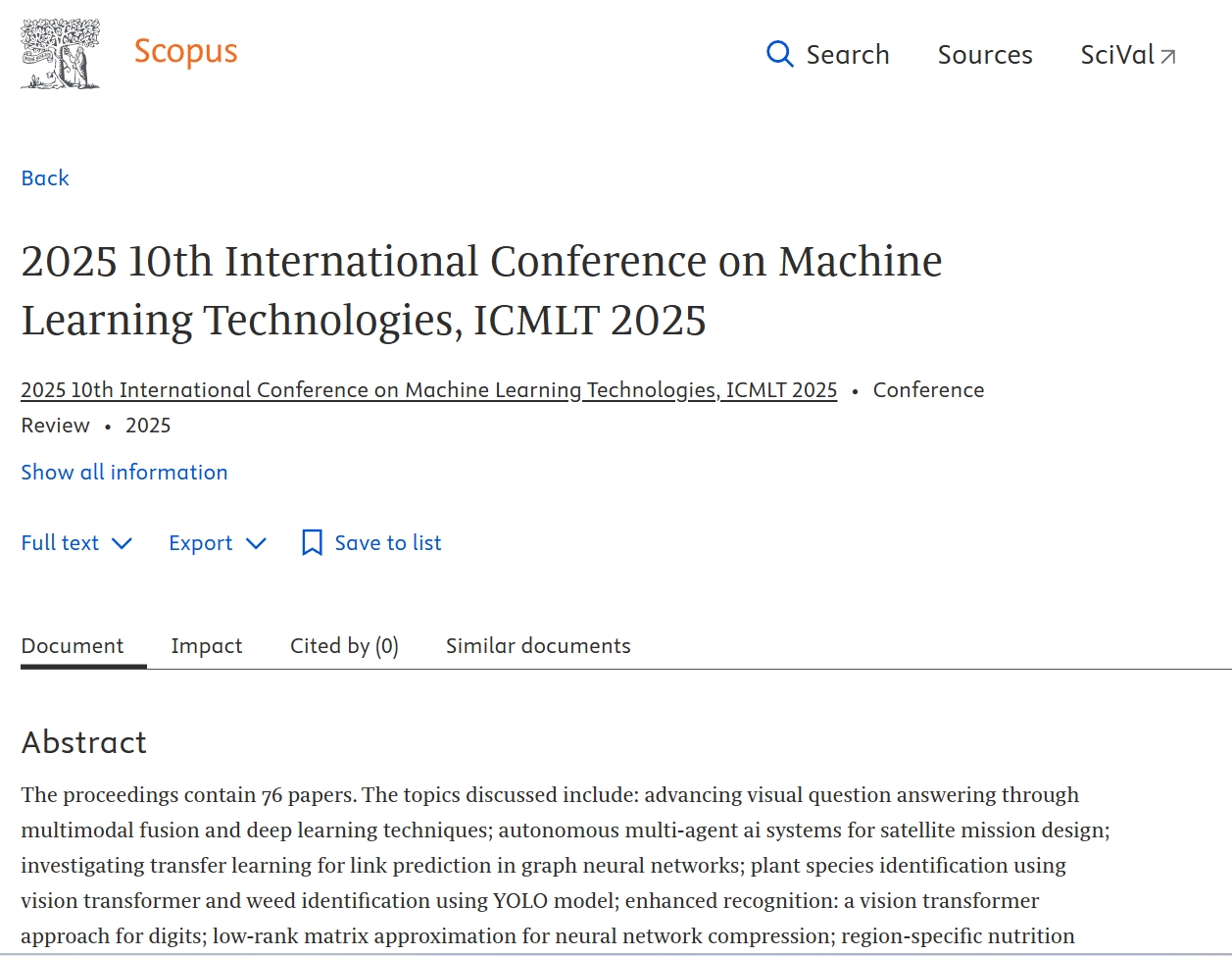Click the external arrow icon beside SciVal
This screenshot has width=1232, height=956.
(x=1168, y=57)
